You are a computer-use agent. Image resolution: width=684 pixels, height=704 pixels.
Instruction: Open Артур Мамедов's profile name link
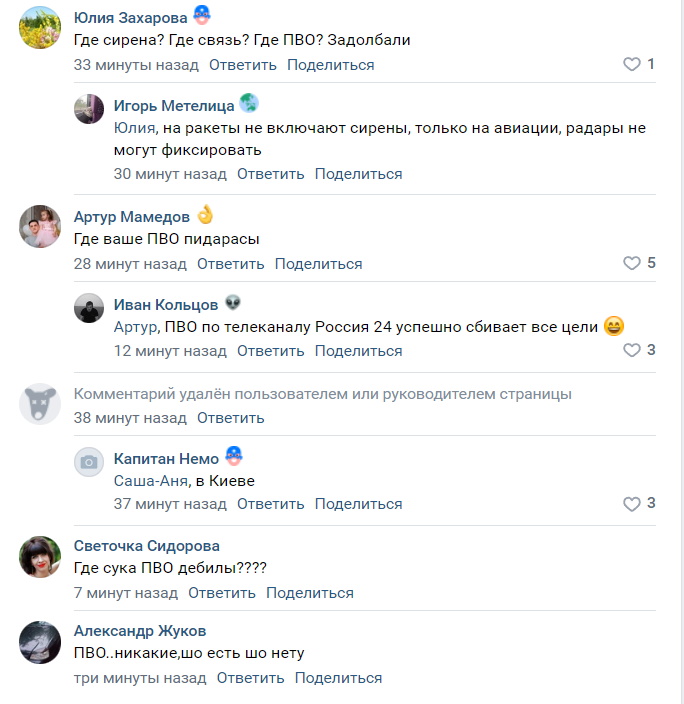click(x=132, y=217)
